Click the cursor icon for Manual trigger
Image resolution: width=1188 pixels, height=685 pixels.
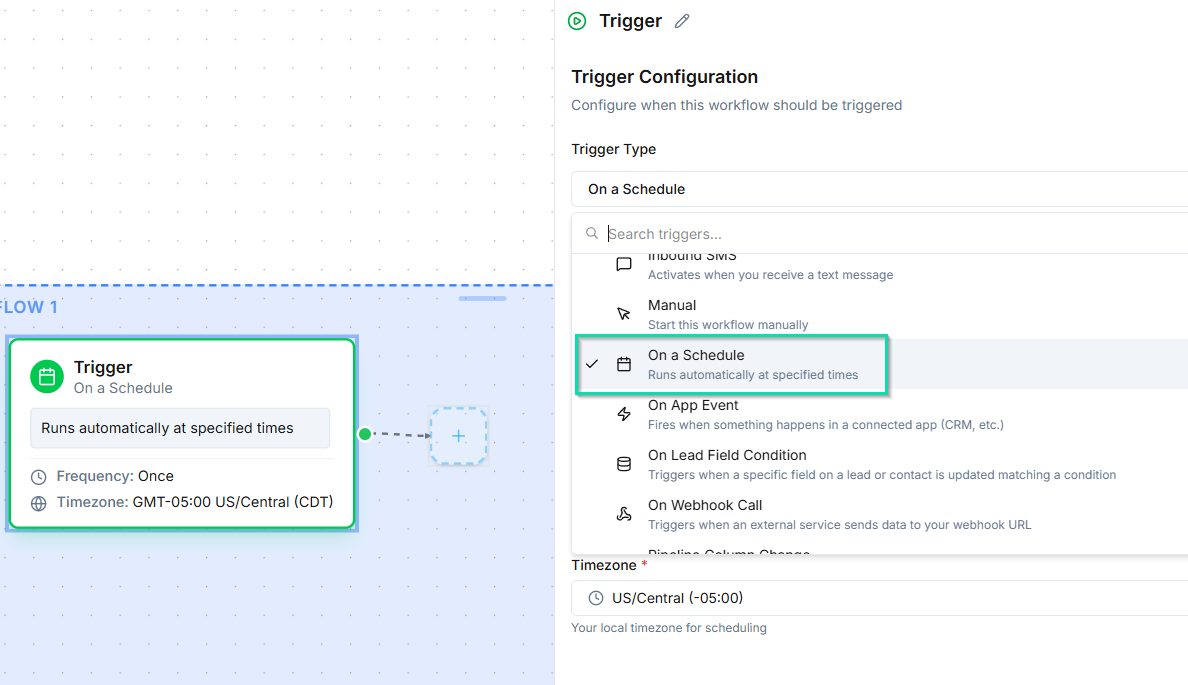624,314
